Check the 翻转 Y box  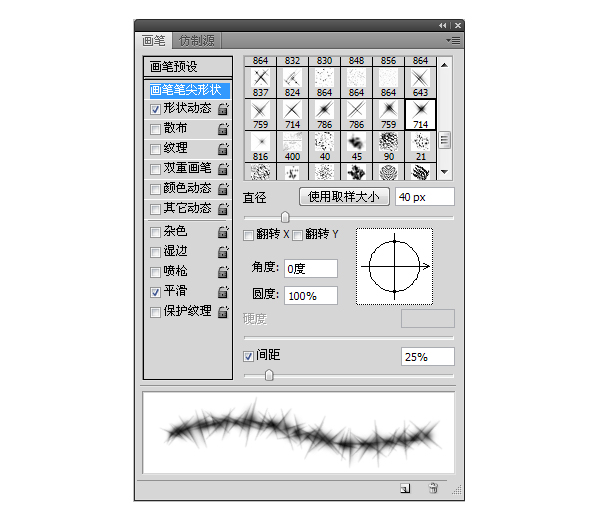click(297, 235)
